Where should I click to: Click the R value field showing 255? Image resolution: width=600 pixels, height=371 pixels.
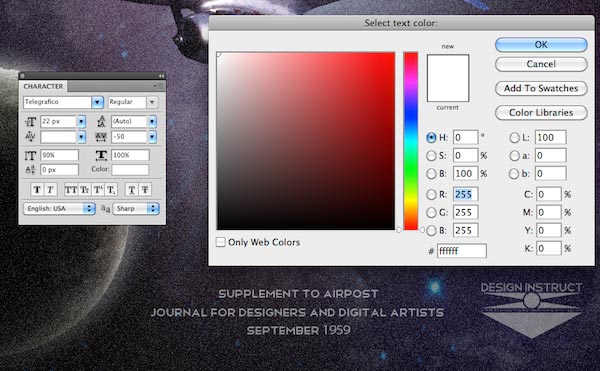pyautogui.click(x=466, y=194)
